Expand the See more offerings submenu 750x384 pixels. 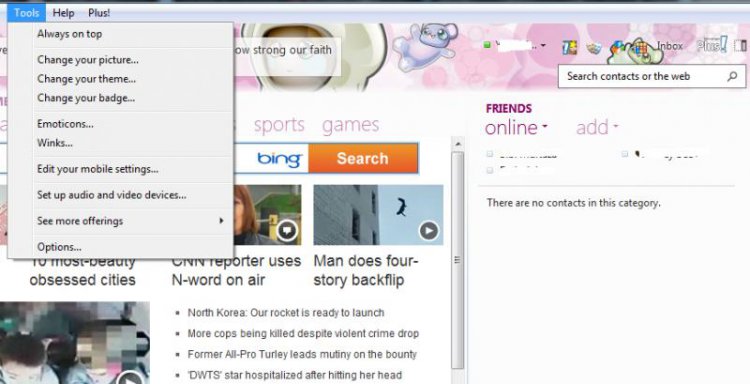click(x=130, y=221)
